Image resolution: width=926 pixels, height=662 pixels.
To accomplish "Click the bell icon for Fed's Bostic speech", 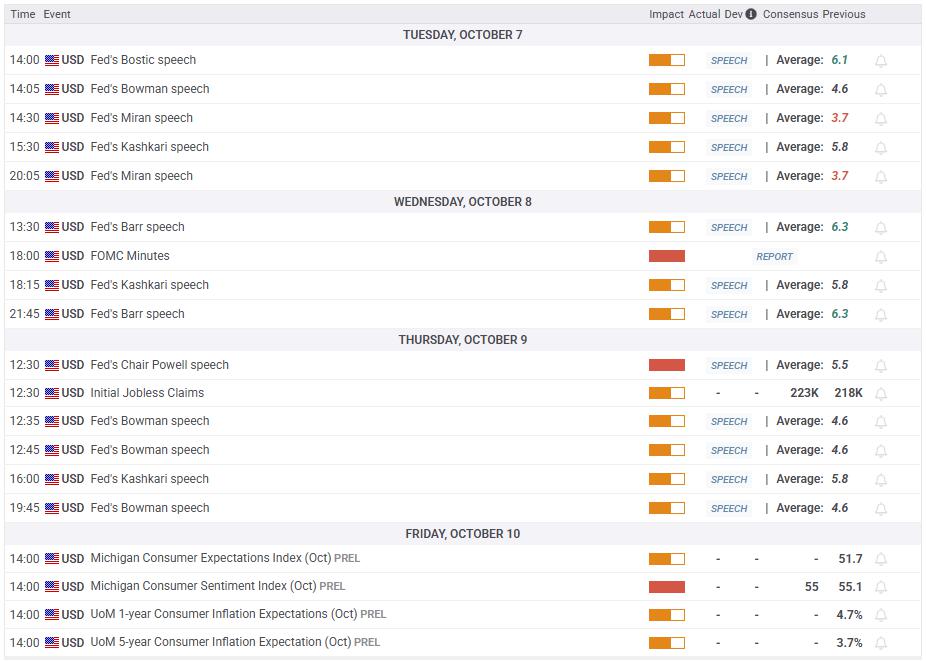I will click(x=881, y=61).
